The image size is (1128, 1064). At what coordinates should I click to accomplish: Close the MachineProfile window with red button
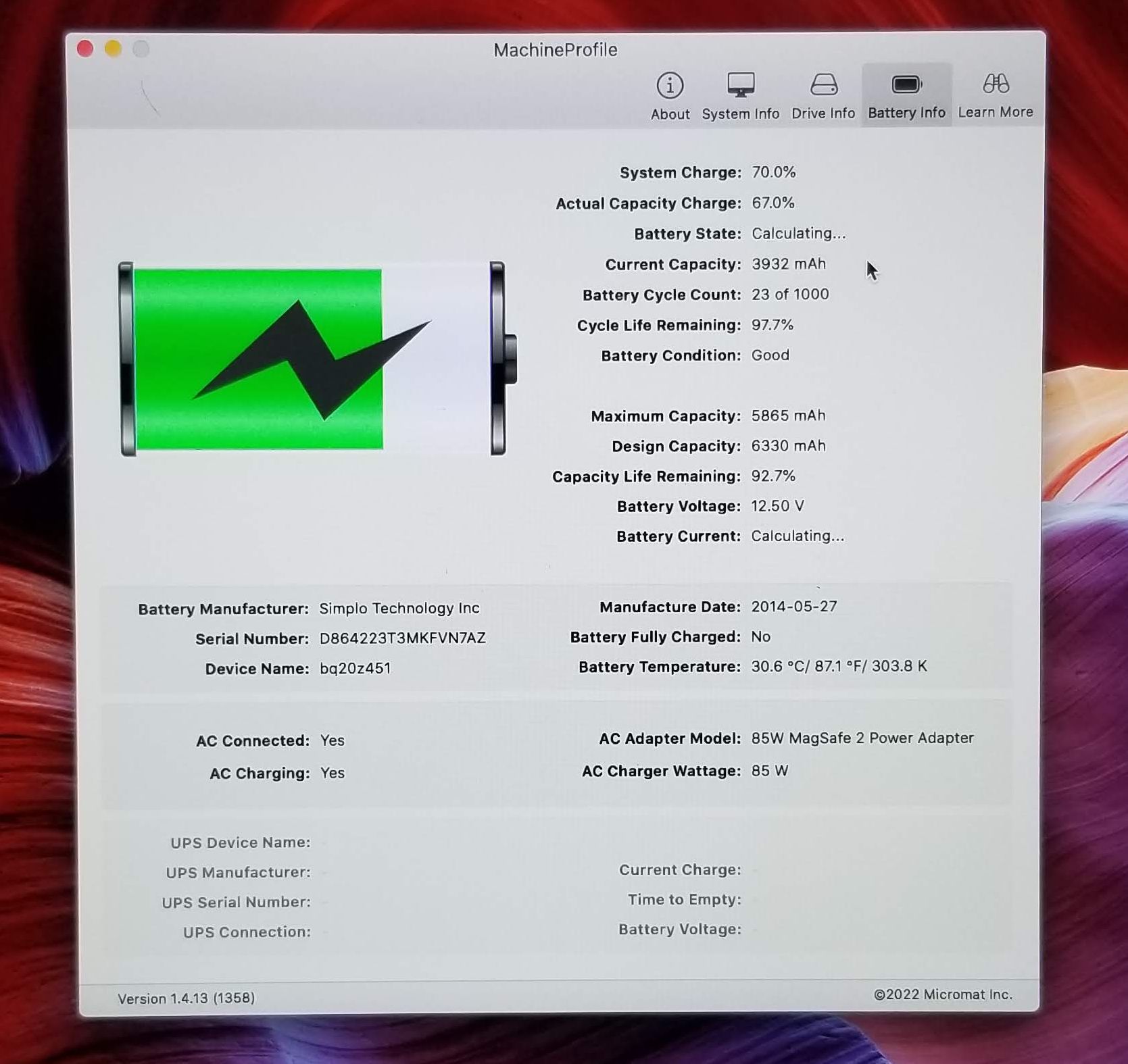[x=85, y=49]
